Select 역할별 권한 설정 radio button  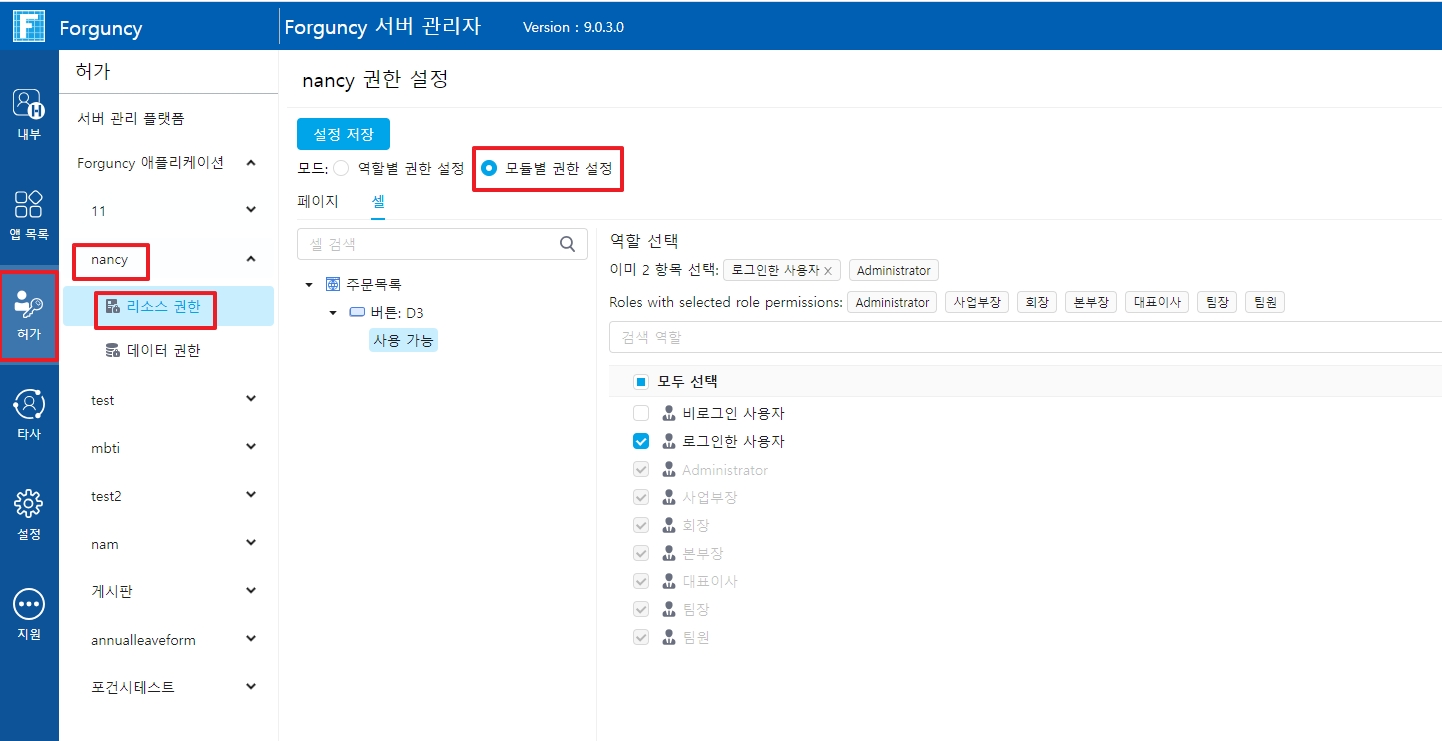click(341, 168)
